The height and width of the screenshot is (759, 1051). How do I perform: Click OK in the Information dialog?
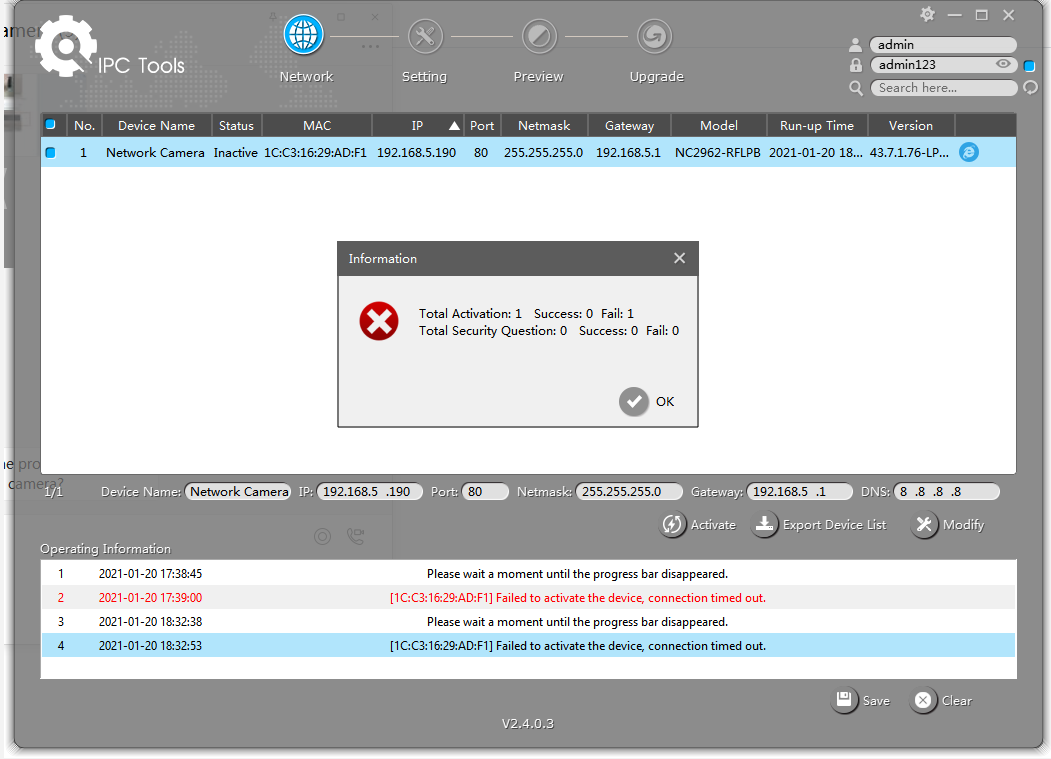pos(665,402)
